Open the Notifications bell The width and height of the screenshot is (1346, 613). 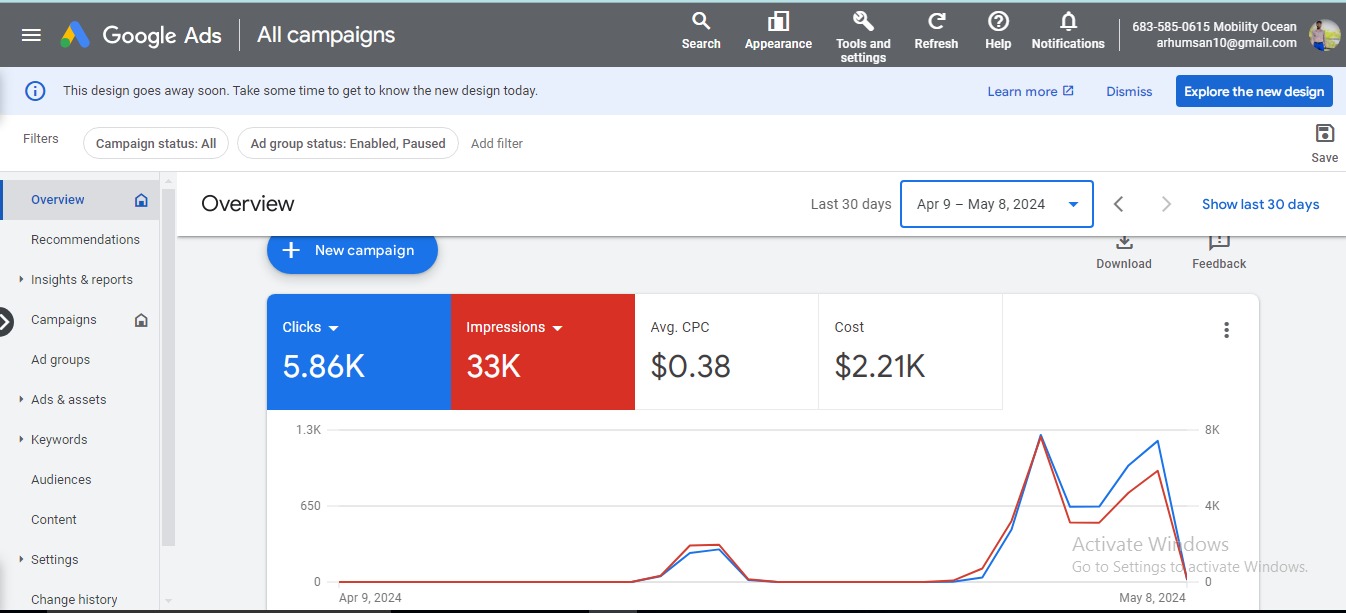(x=1068, y=22)
